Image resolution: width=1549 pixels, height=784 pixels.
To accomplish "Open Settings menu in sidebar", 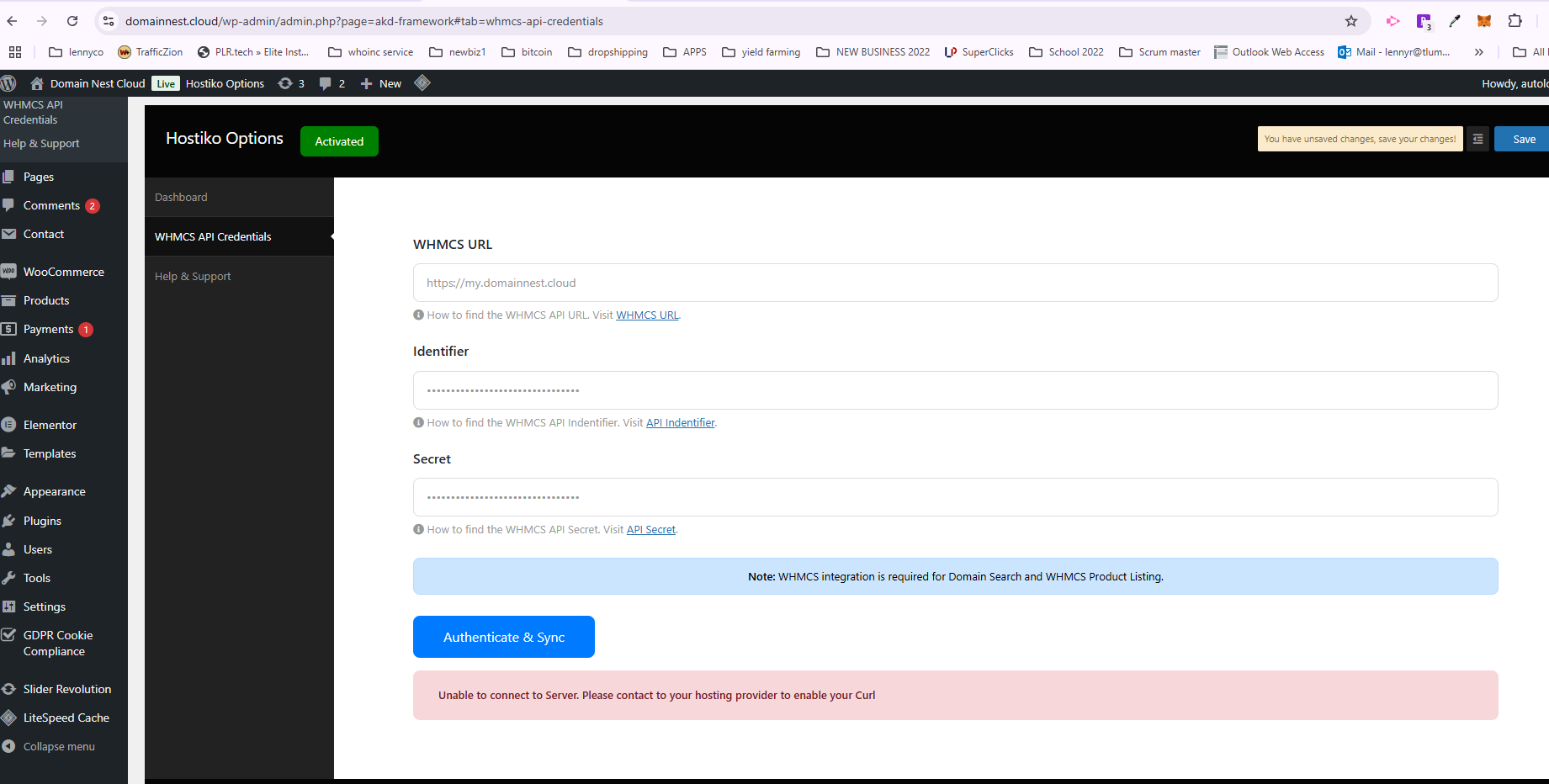I will pyautogui.click(x=45, y=607).
